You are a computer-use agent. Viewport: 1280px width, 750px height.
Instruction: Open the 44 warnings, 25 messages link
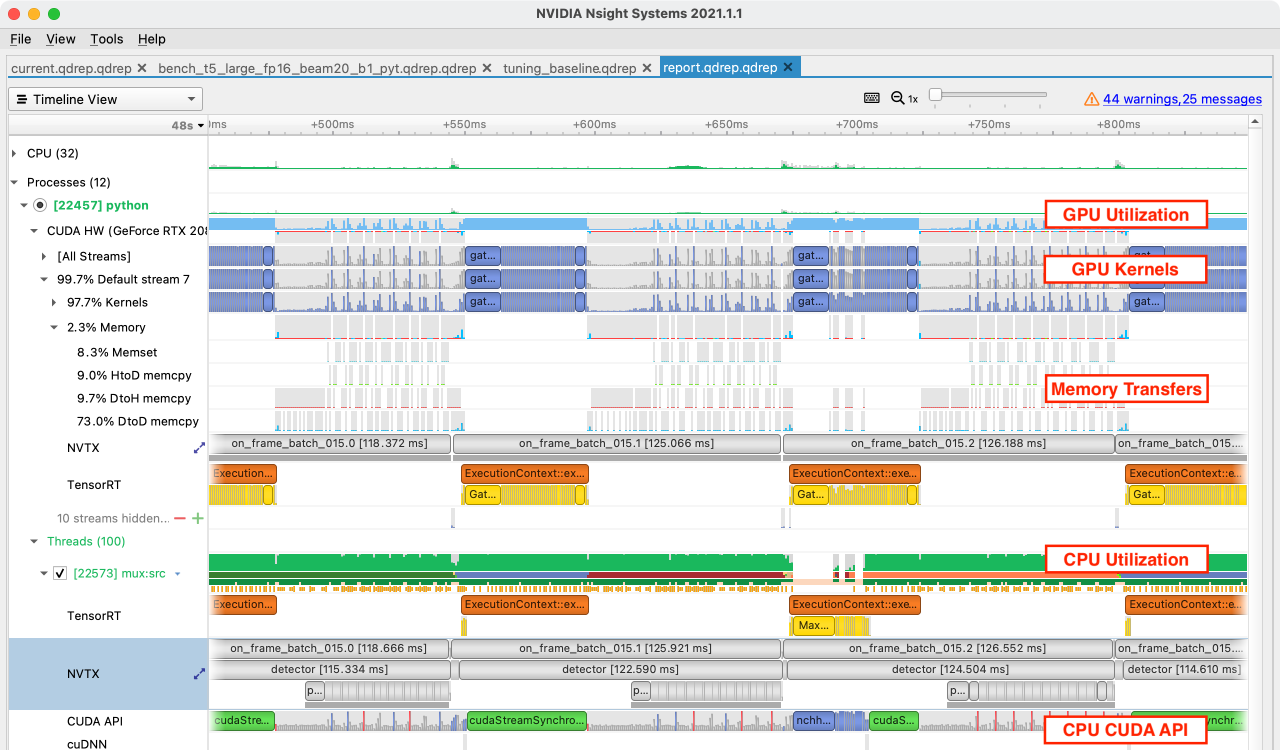coord(1182,99)
